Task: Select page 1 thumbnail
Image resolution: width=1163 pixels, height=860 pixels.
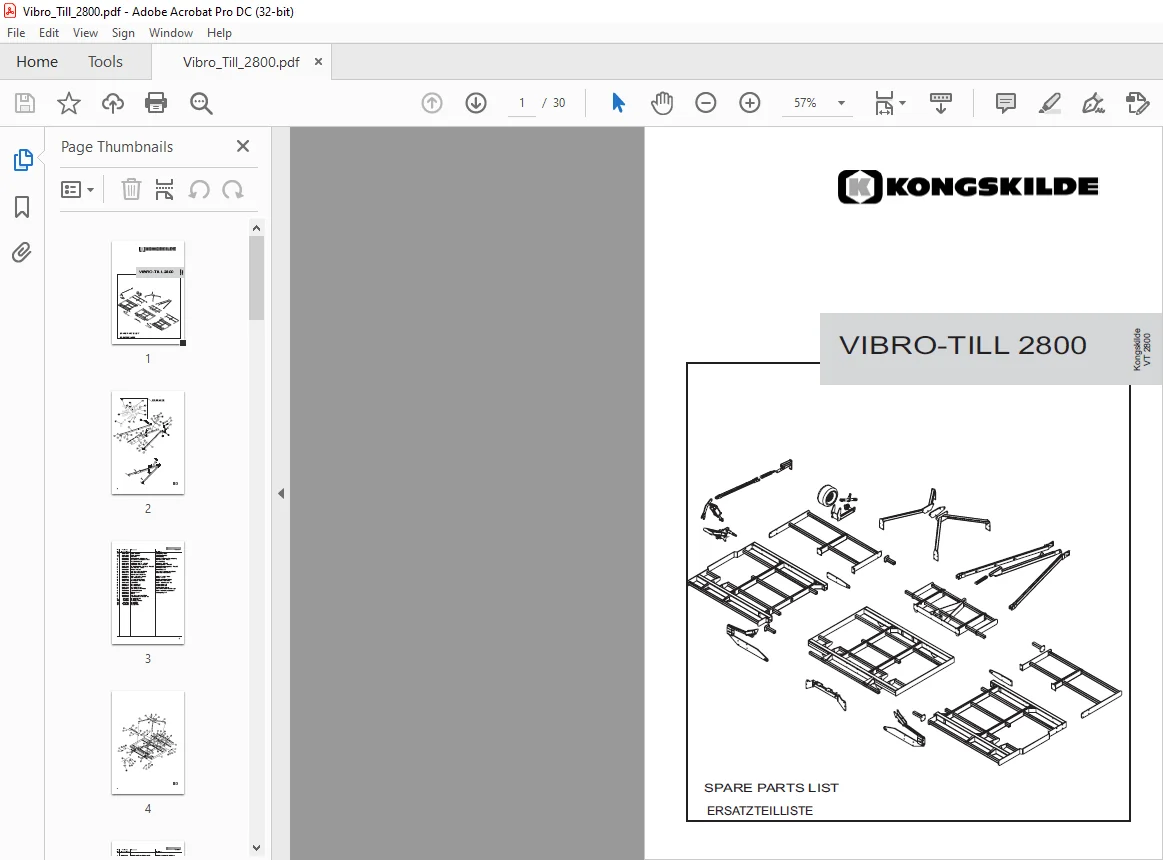Action: [148, 292]
